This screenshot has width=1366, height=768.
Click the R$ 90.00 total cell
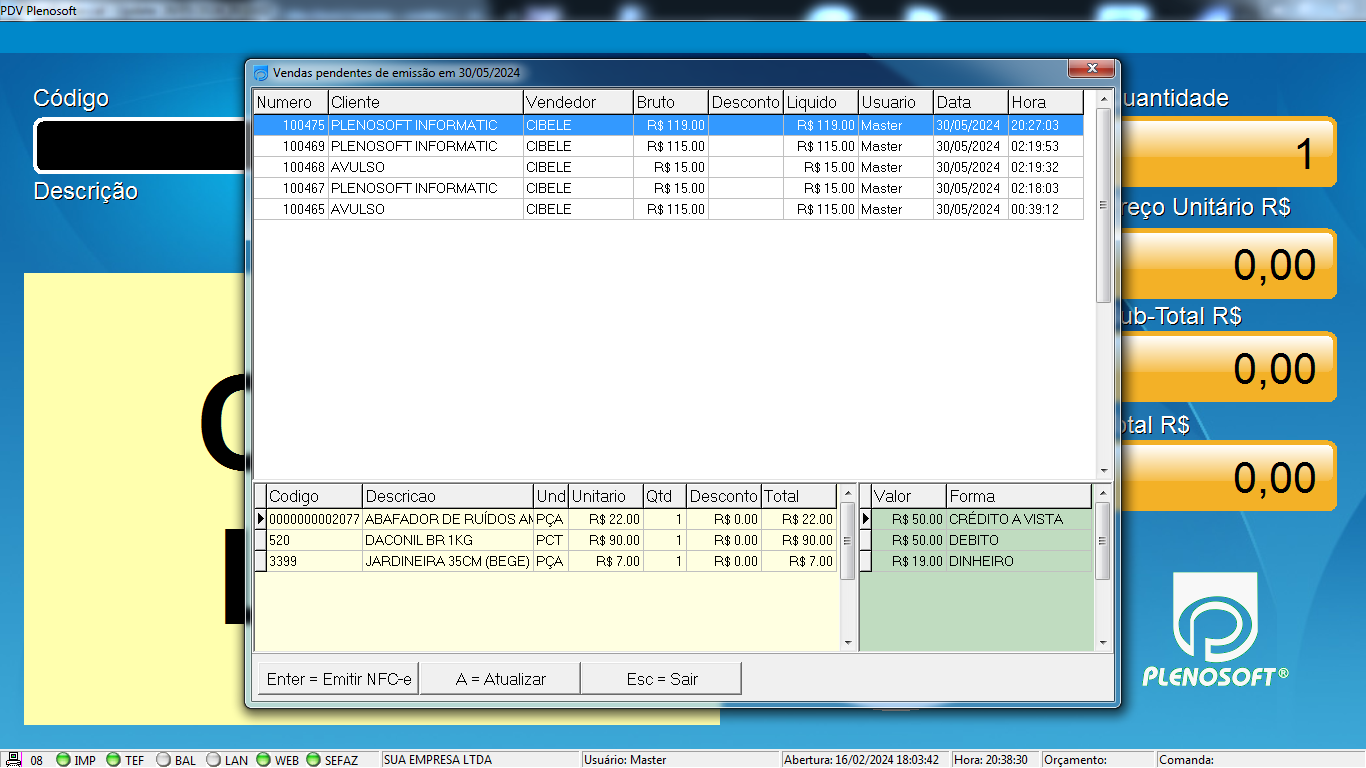click(799, 540)
